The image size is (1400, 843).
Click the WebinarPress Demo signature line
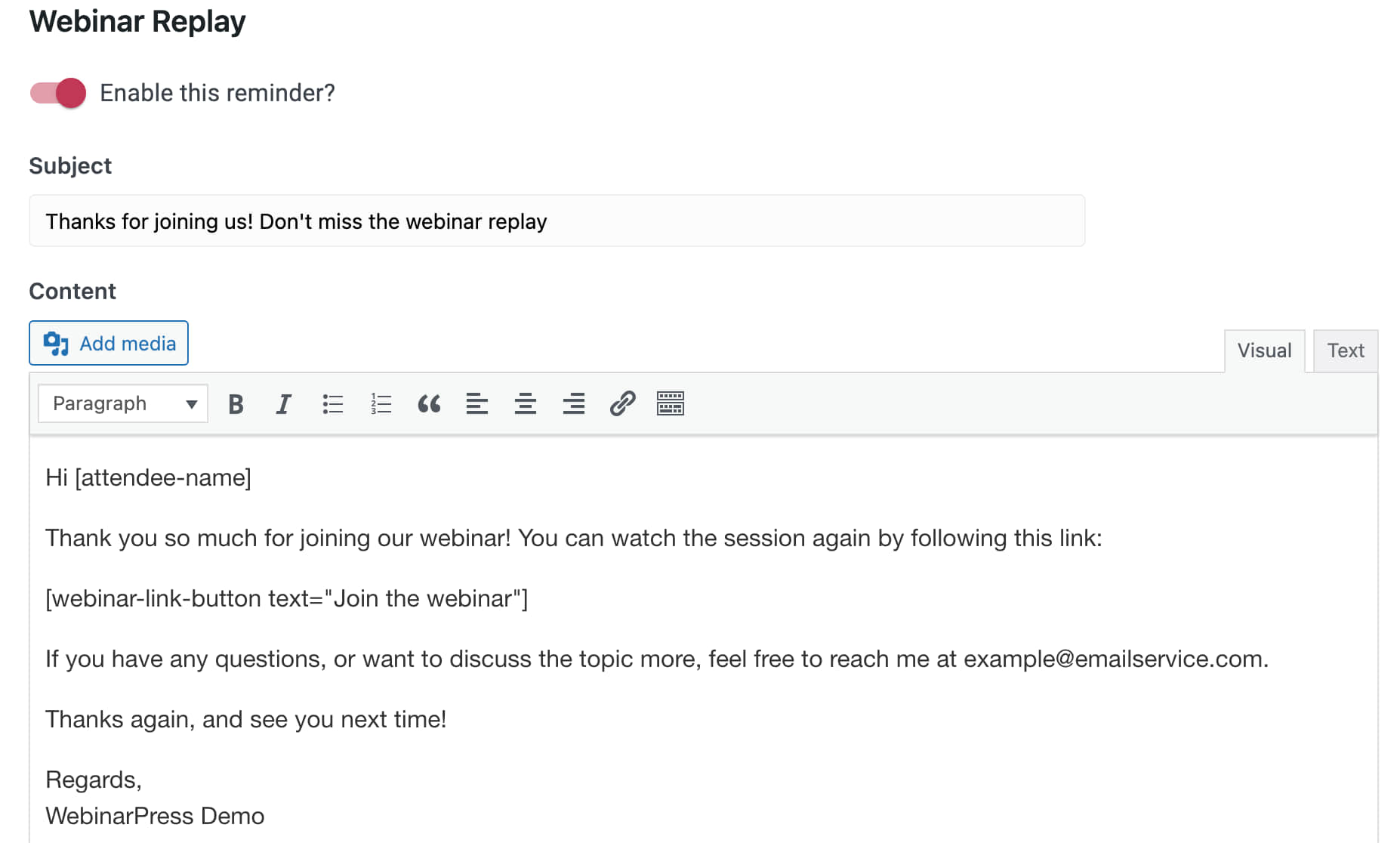click(x=155, y=816)
